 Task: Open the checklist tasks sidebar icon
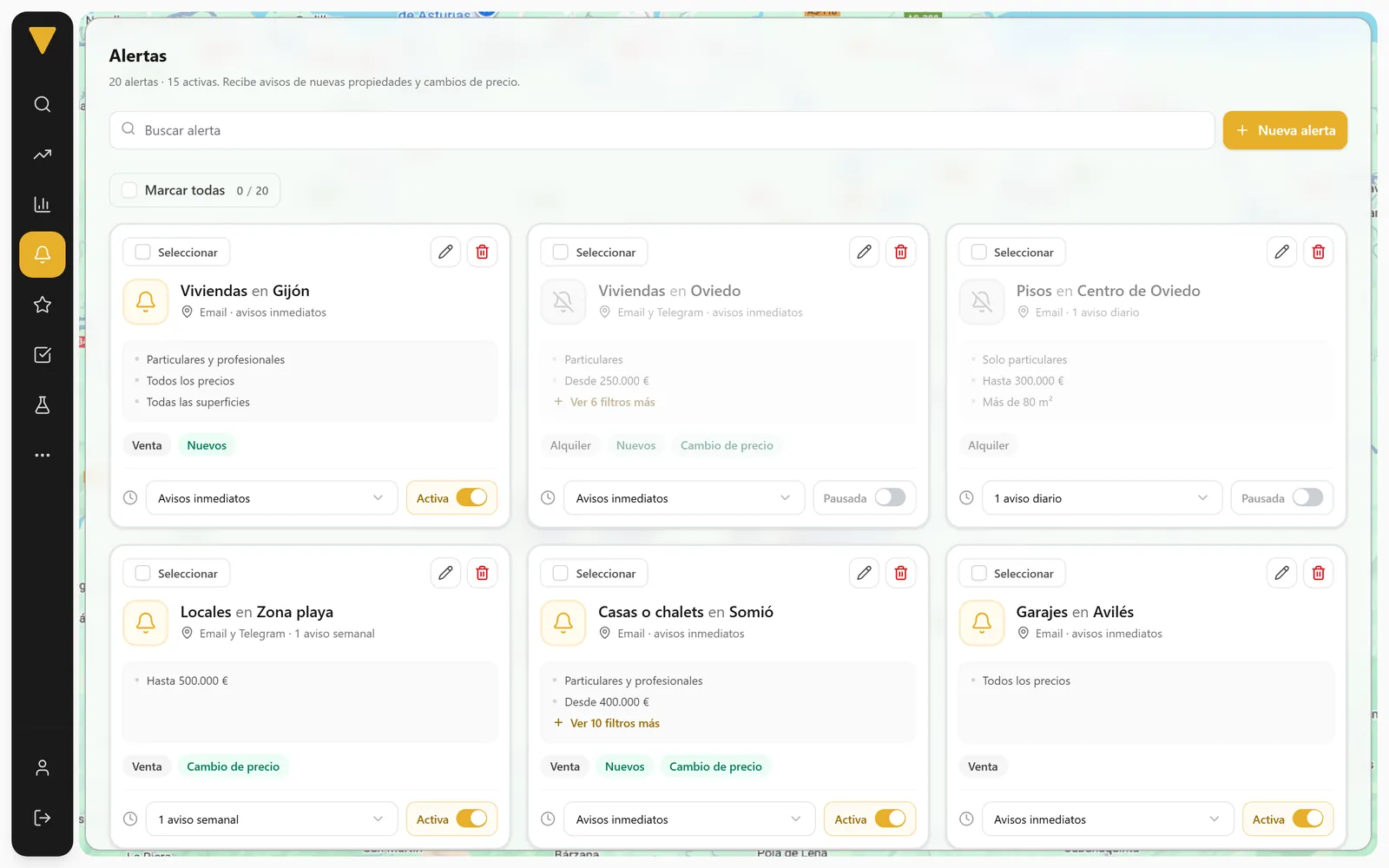click(x=42, y=355)
